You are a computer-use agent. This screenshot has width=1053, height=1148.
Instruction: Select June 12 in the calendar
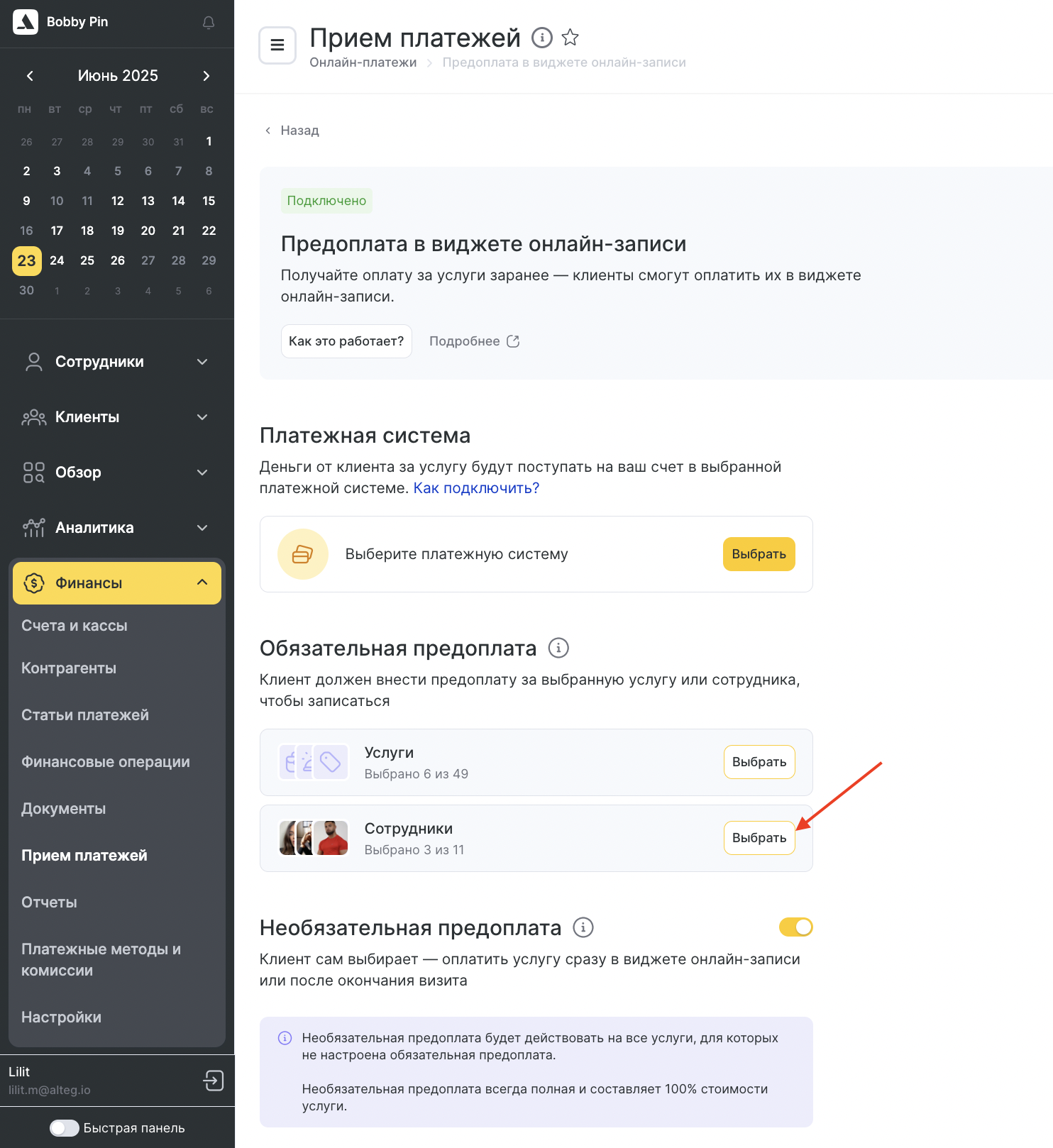(118, 201)
